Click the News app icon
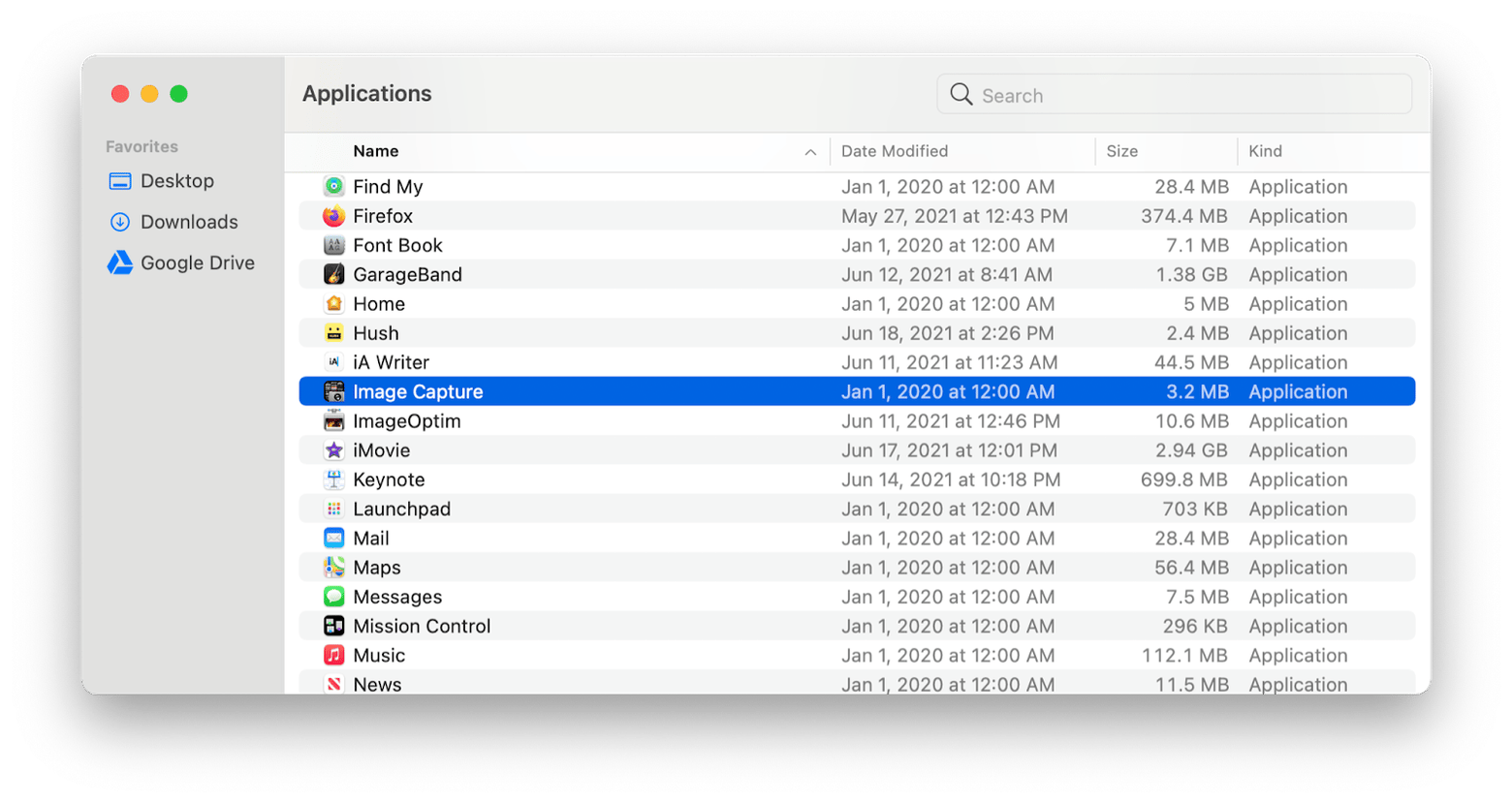The width and height of the screenshot is (1512, 803). pos(333,684)
